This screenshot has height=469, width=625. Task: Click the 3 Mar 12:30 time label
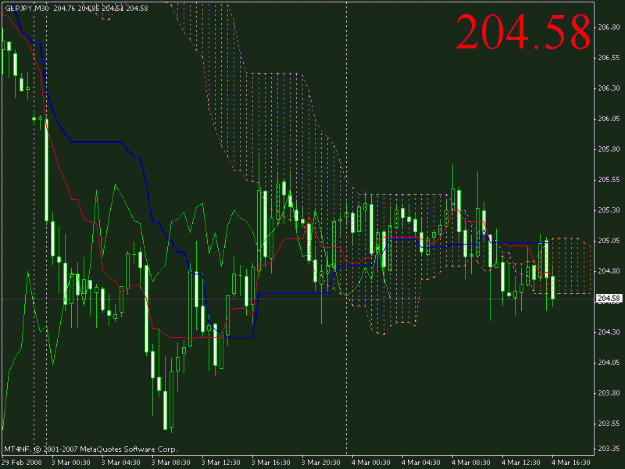pos(221,463)
